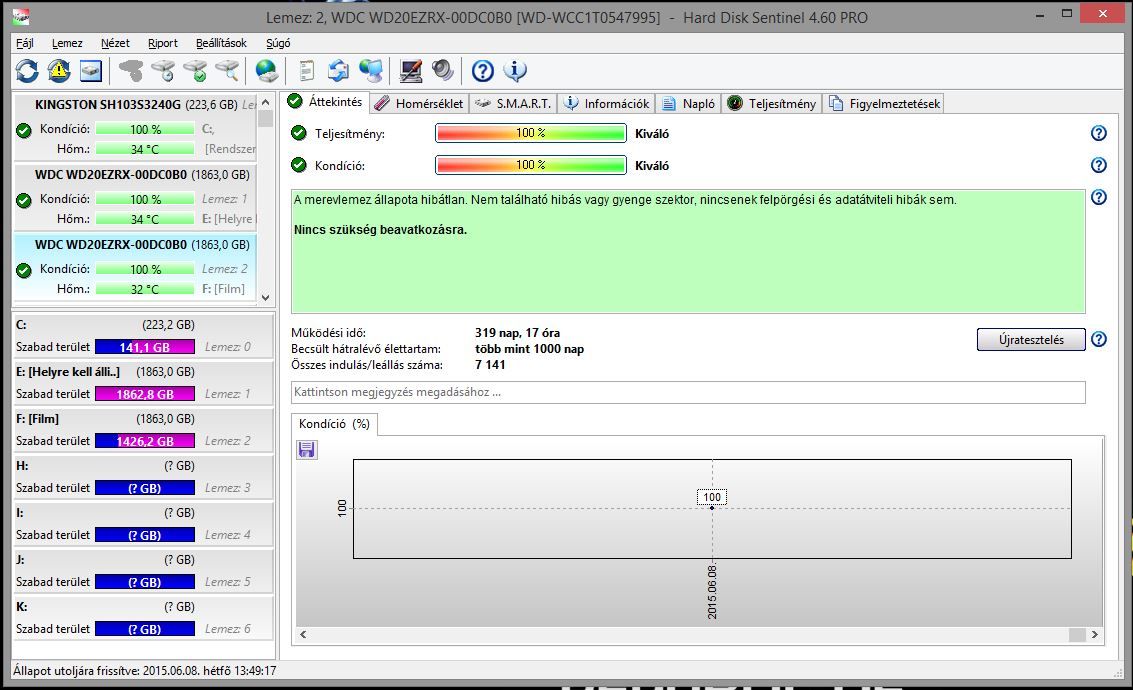Click the help icon beside the green status text
1133x690 pixels.
point(1098,197)
